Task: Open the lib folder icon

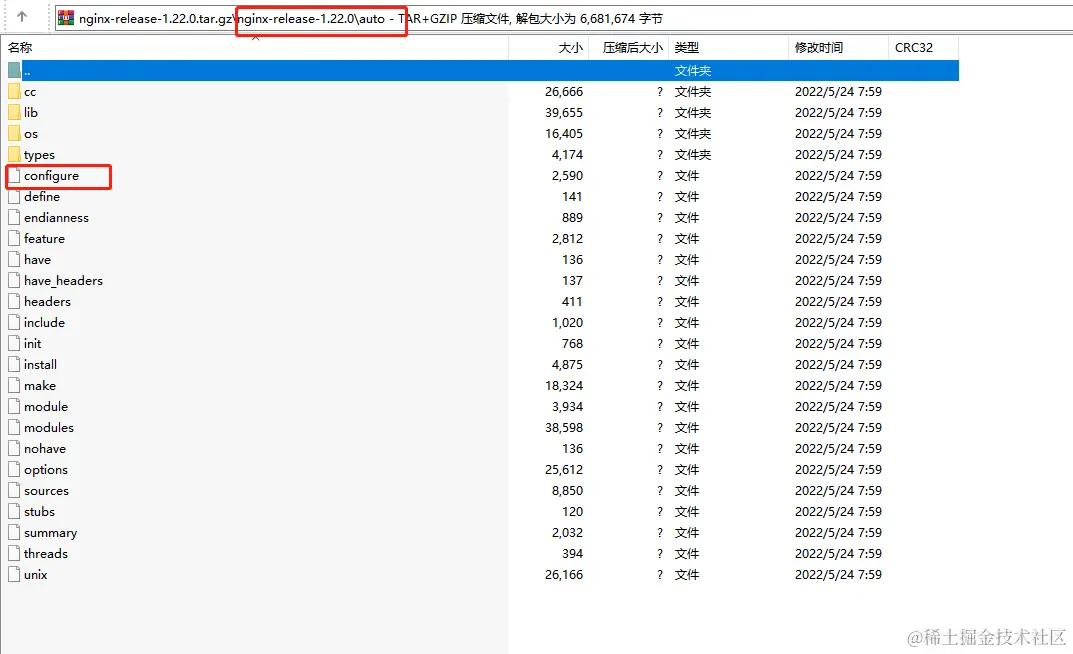Action: pos(14,112)
